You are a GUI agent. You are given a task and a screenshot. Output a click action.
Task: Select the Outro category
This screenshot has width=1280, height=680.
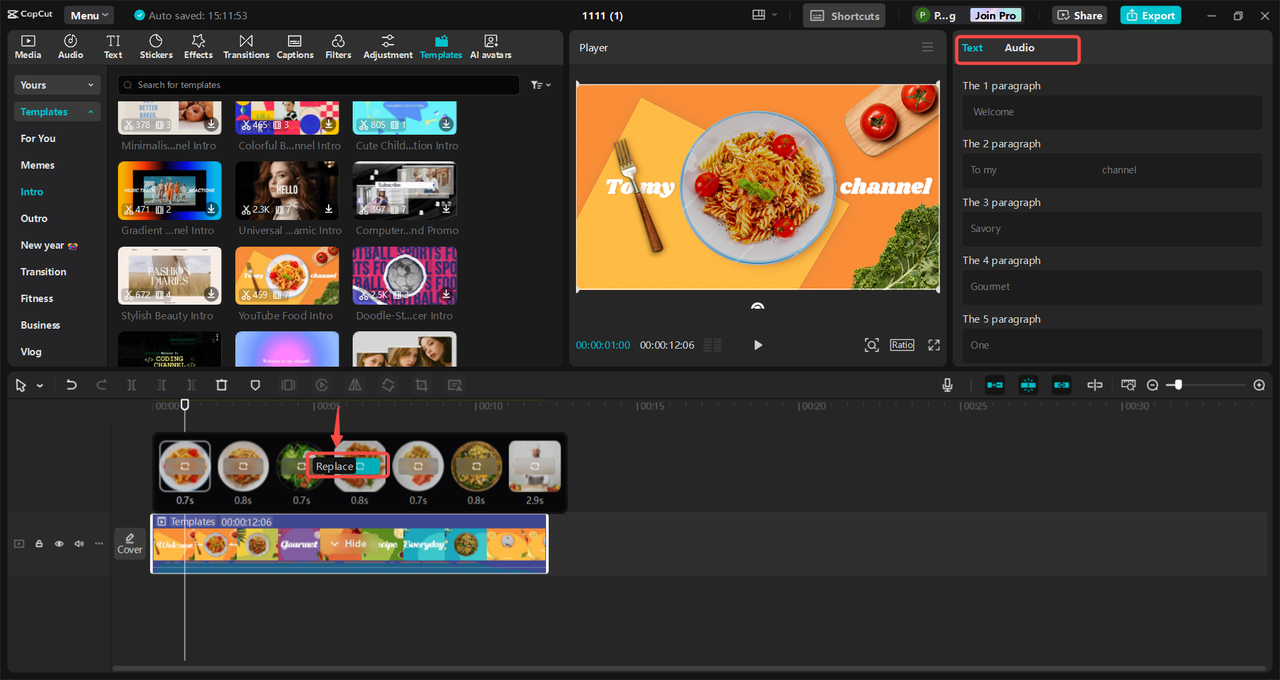pyautogui.click(x=34, y=218)
